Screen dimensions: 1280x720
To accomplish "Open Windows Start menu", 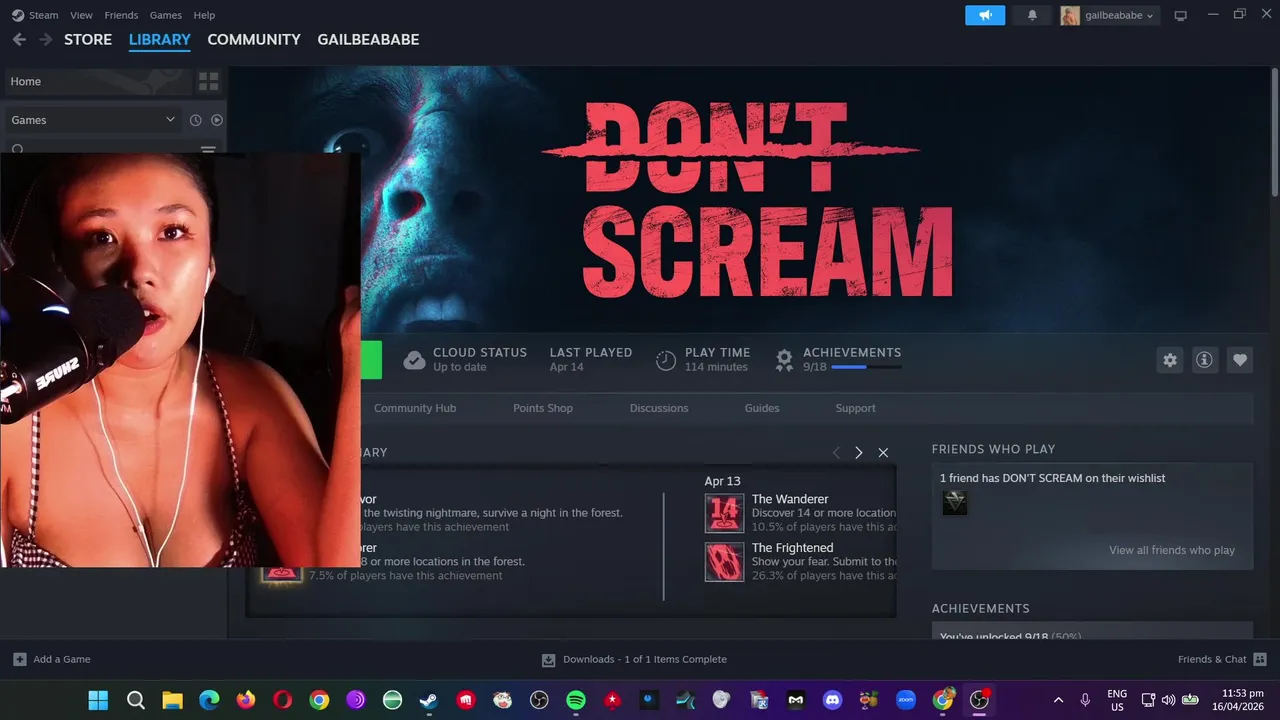I will 98,700.
